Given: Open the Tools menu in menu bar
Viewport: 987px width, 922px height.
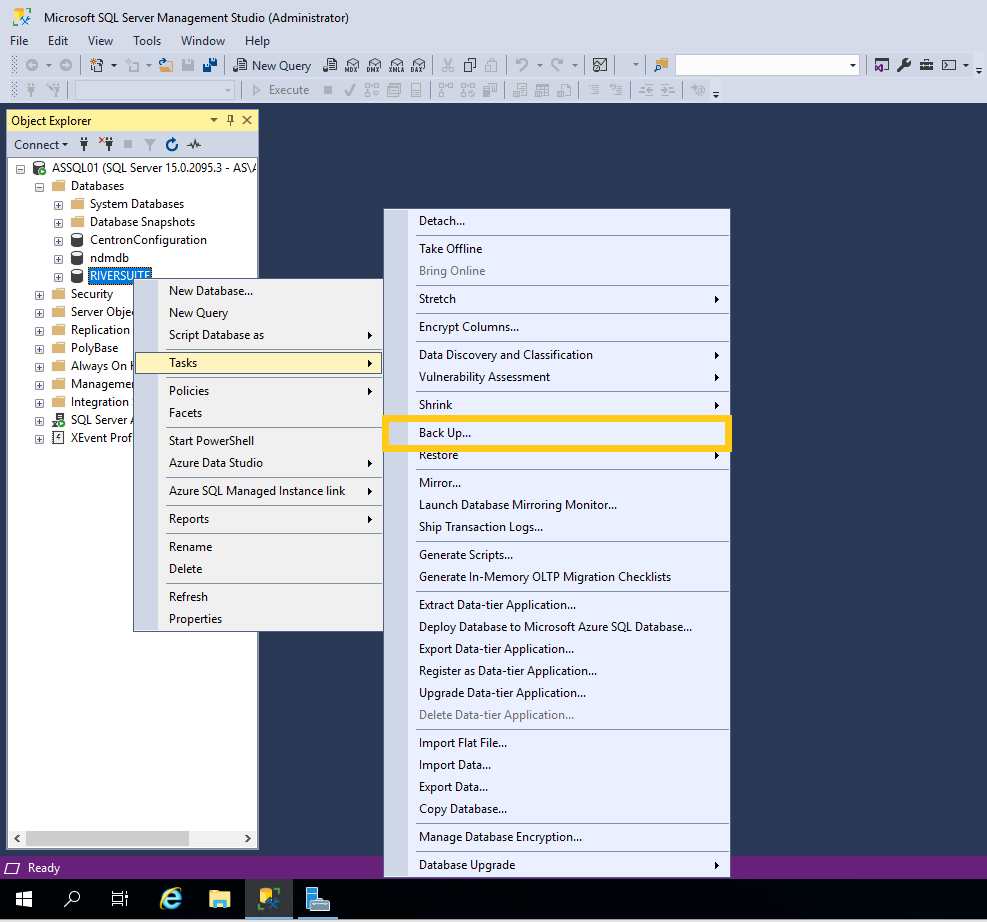Looking at the screenshot, I should click(147, 41).
